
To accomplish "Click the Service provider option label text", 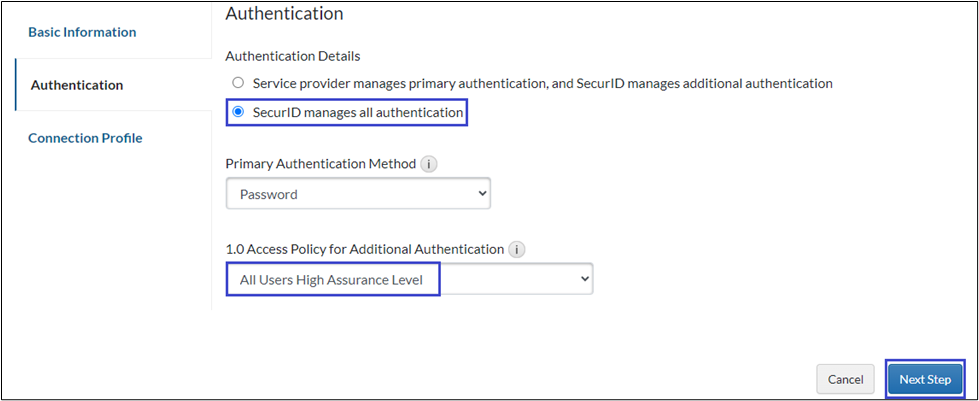I will tap(542, 83).
